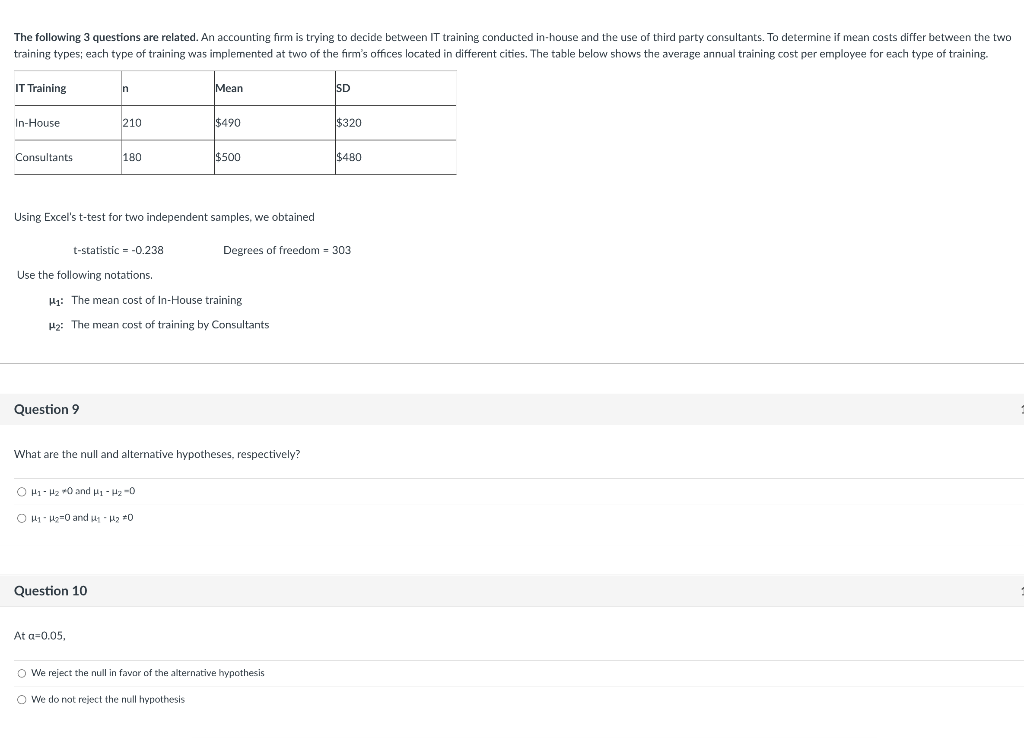Select 'We do not reject the null hypothesis'
Image resolution: width=1024 pixels, height=738 pixels.
21,699
